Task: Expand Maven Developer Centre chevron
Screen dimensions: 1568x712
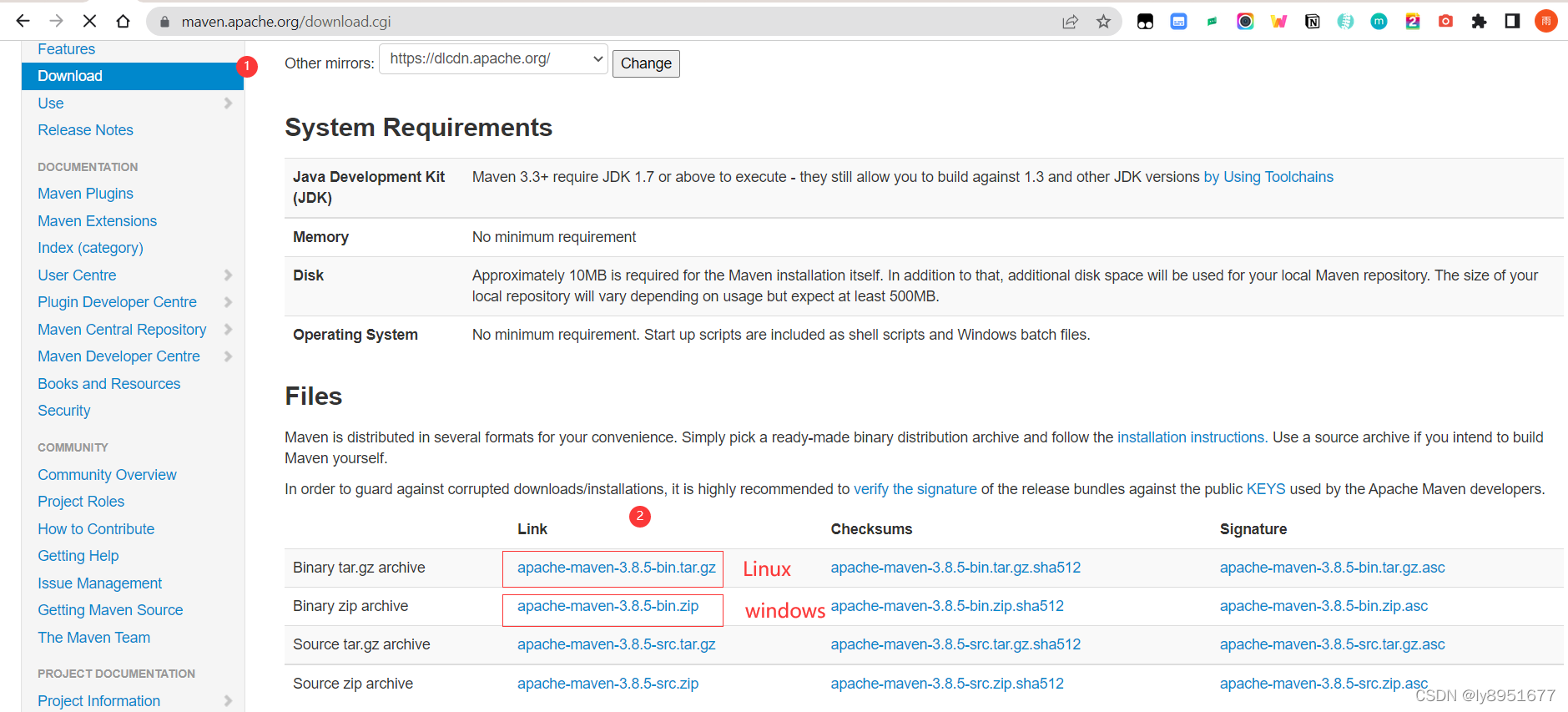Action: pyautogui.click(x=228, y=356)
